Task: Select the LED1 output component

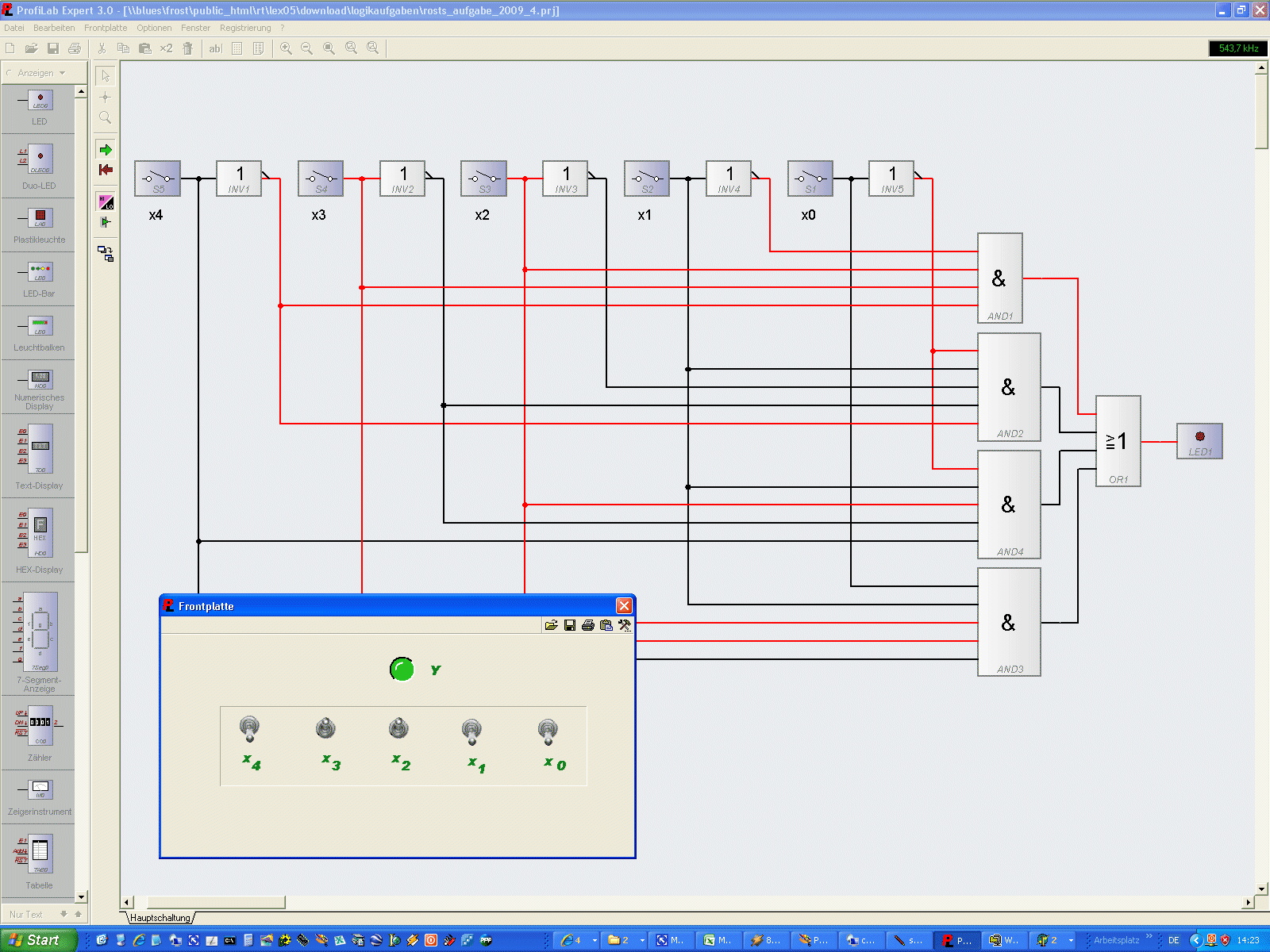Action: tap(1199, 441)
